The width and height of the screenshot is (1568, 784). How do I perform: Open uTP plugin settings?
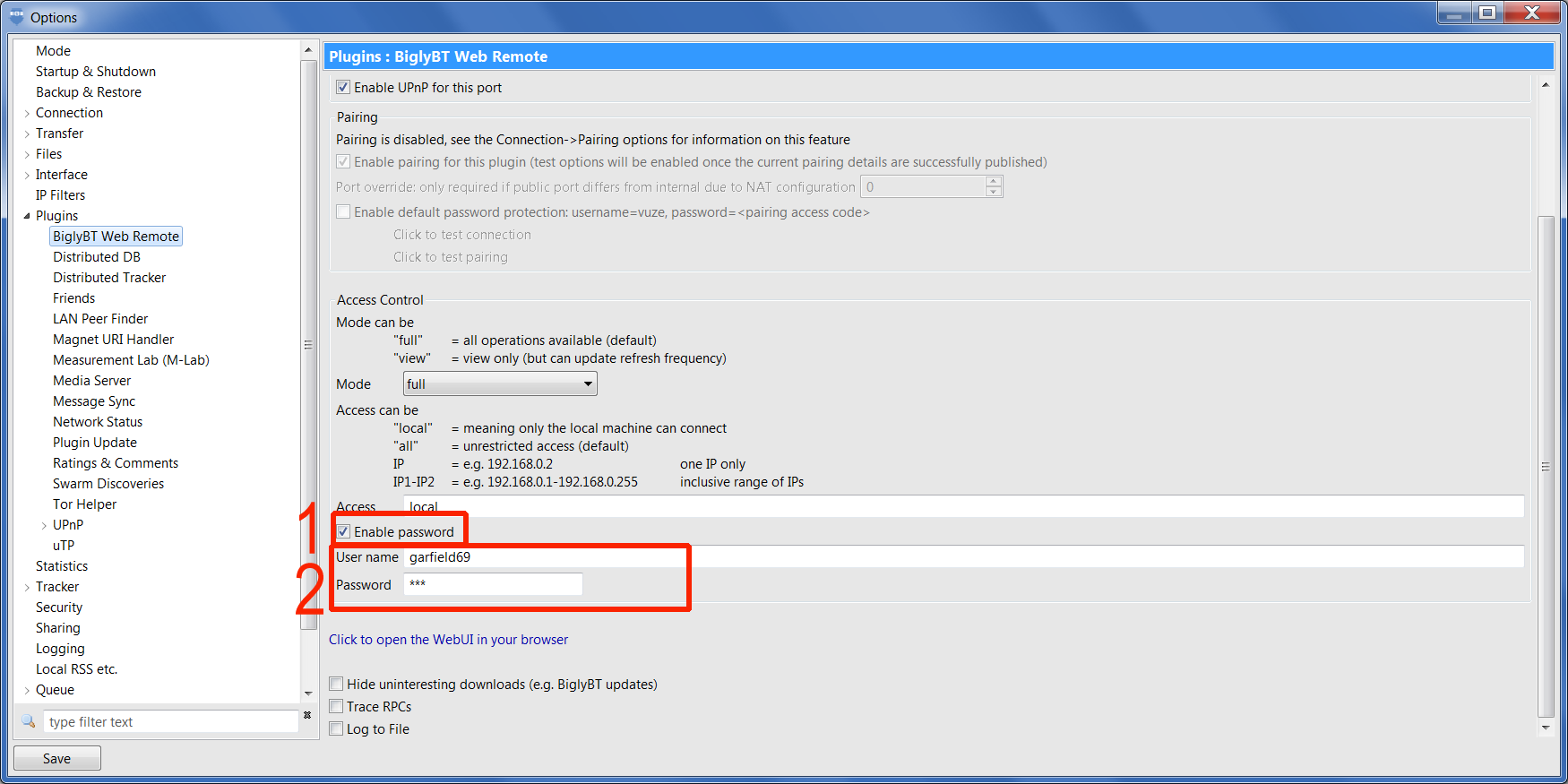pyautogui.click(x=64, y=546)
